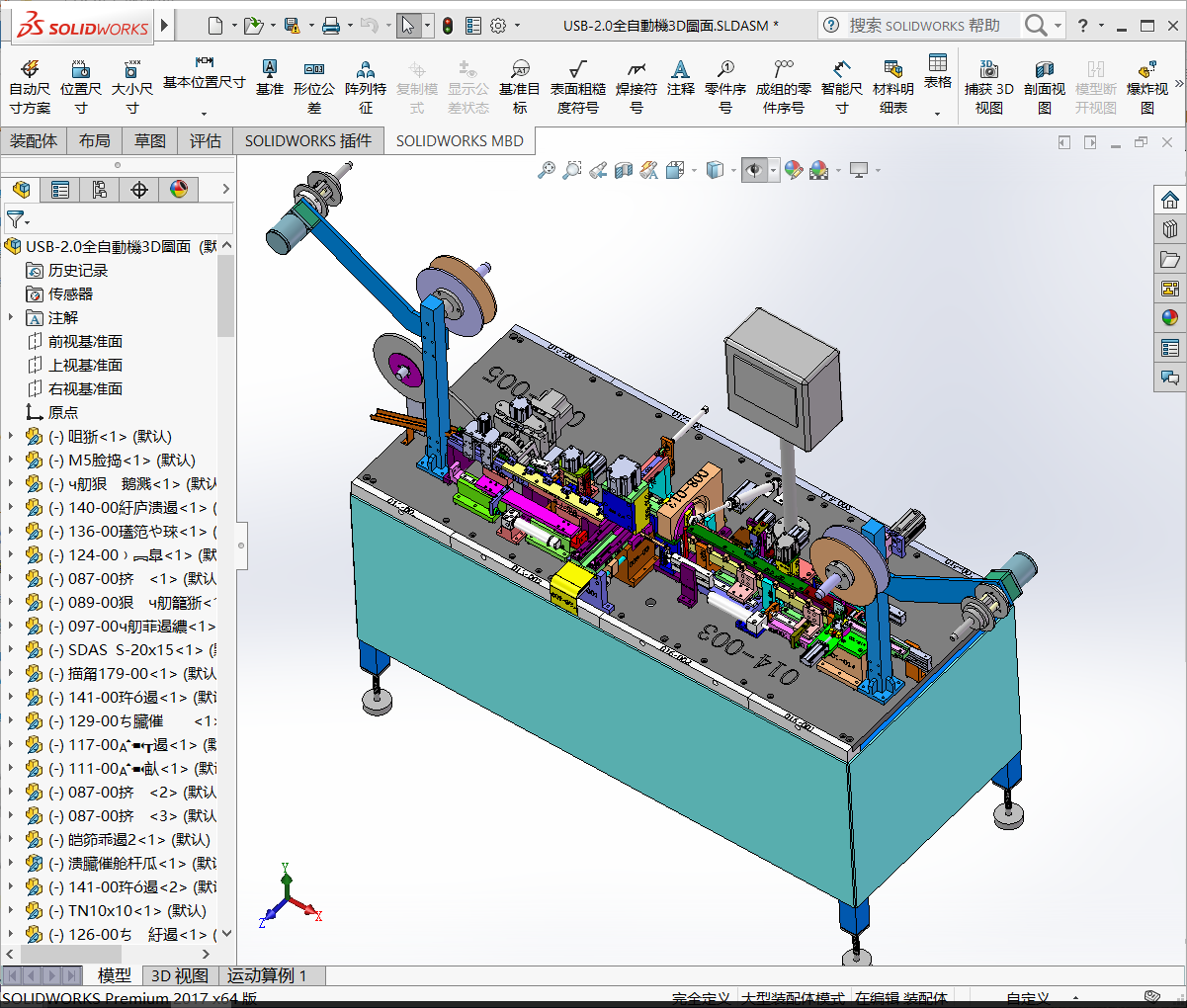The image size is (1187, 1008).
Task: Expand the 注解 (Annotations) tree folder
Action: tap(11, 318)
